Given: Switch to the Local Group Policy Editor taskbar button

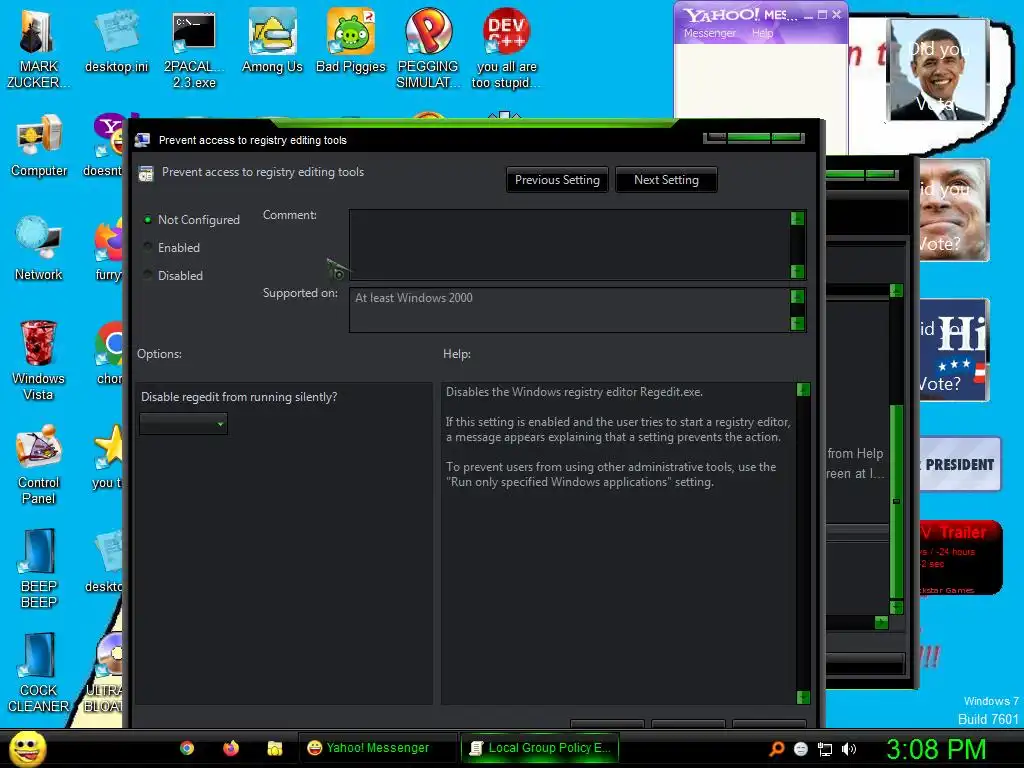Looking at the screenshot, I should tap(540, 748).
